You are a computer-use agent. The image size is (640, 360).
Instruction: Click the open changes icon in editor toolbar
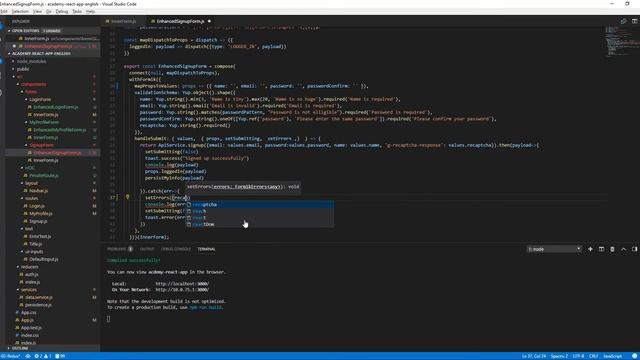[x=623, y=21]
